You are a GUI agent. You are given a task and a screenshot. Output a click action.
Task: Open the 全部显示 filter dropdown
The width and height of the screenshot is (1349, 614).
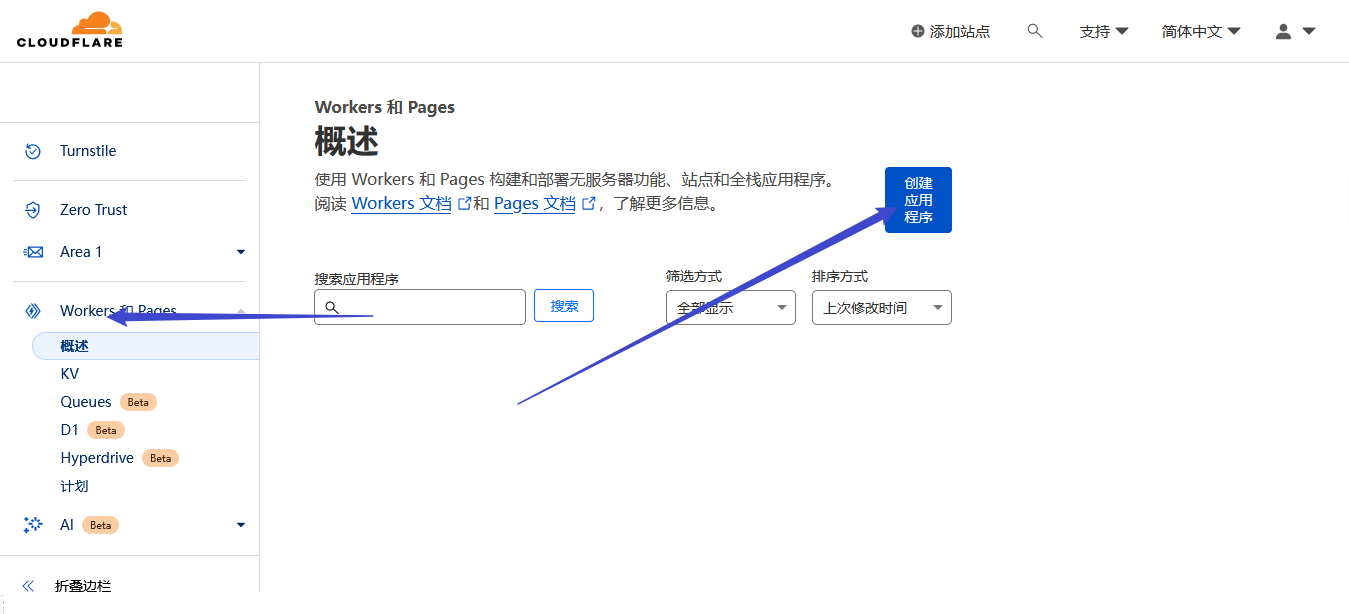click(x=730, y=307)
